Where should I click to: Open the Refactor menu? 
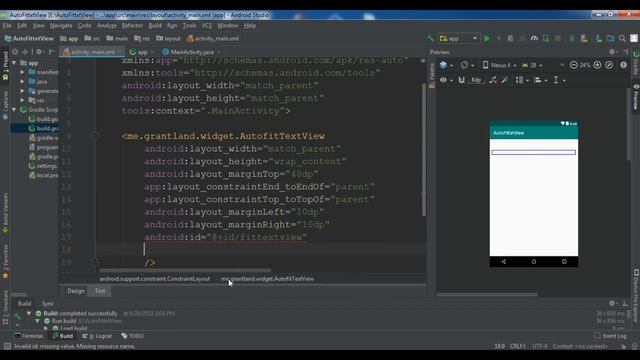point(132,25)
